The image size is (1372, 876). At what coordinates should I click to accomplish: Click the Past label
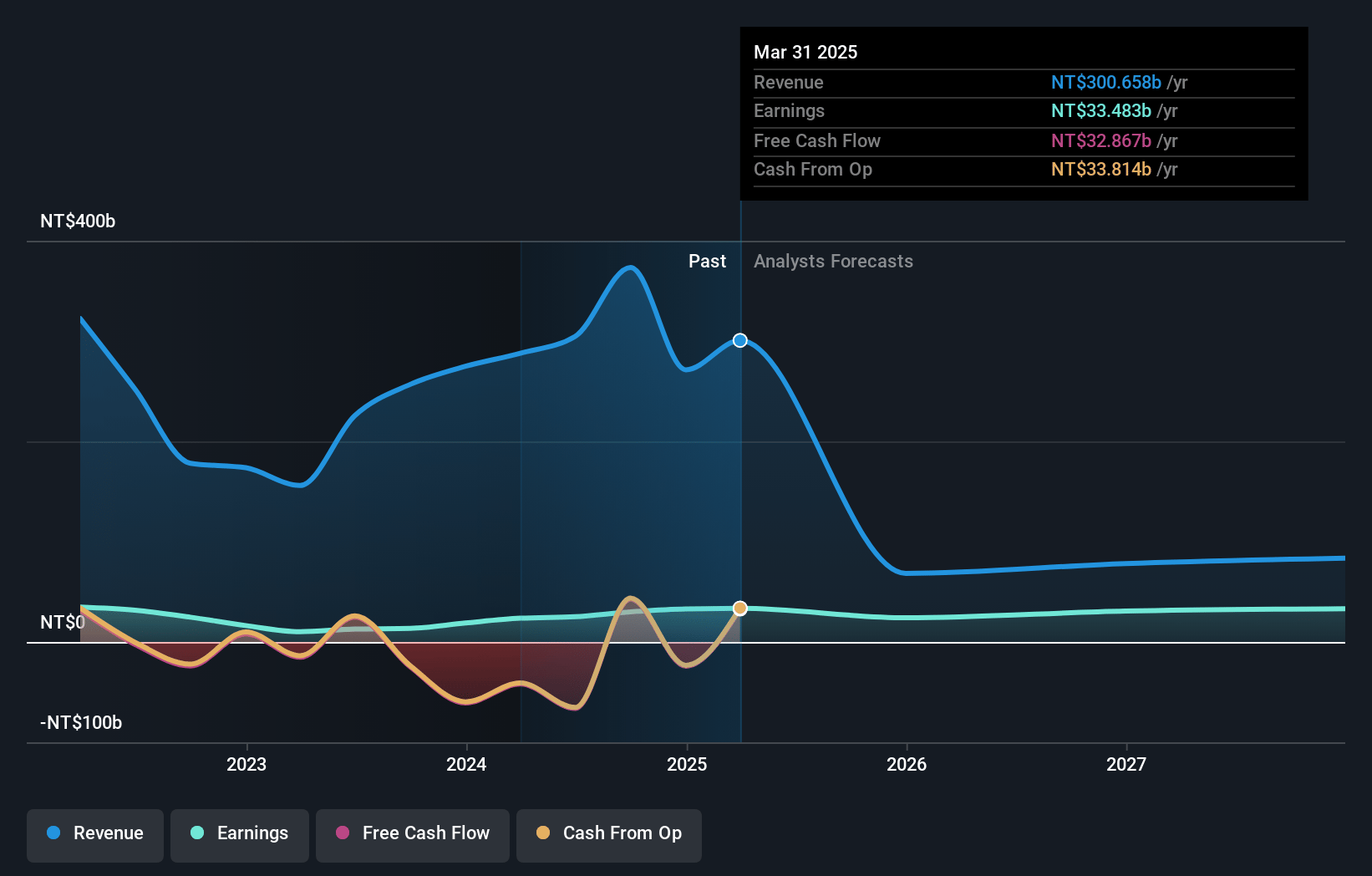coord(707,262)
